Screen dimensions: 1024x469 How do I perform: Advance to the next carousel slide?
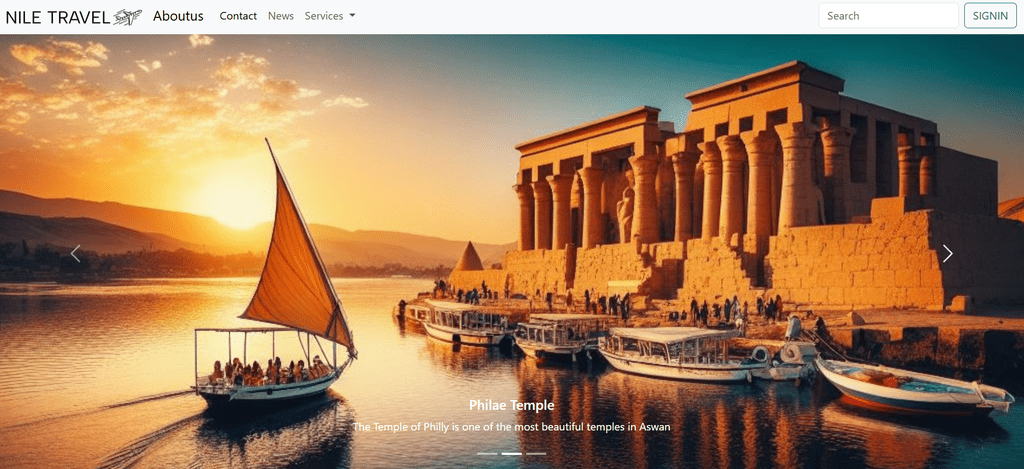[948, 253]
